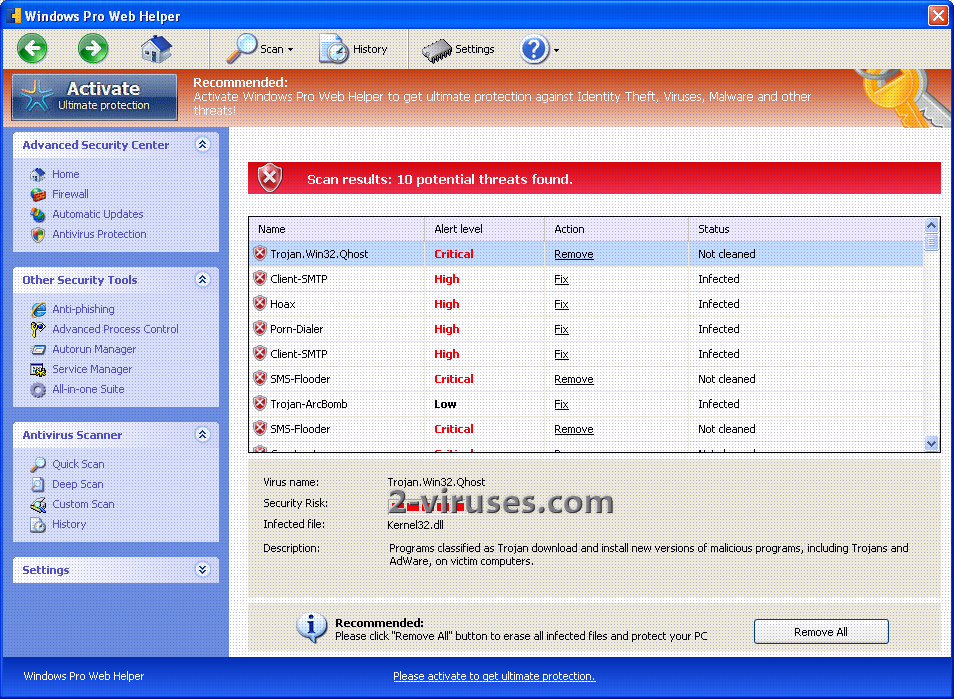Viewport: 954px width, 699px height.
Task: Click Remove link for Trojan.Win32.Qhost
Action: pos(574,254)
